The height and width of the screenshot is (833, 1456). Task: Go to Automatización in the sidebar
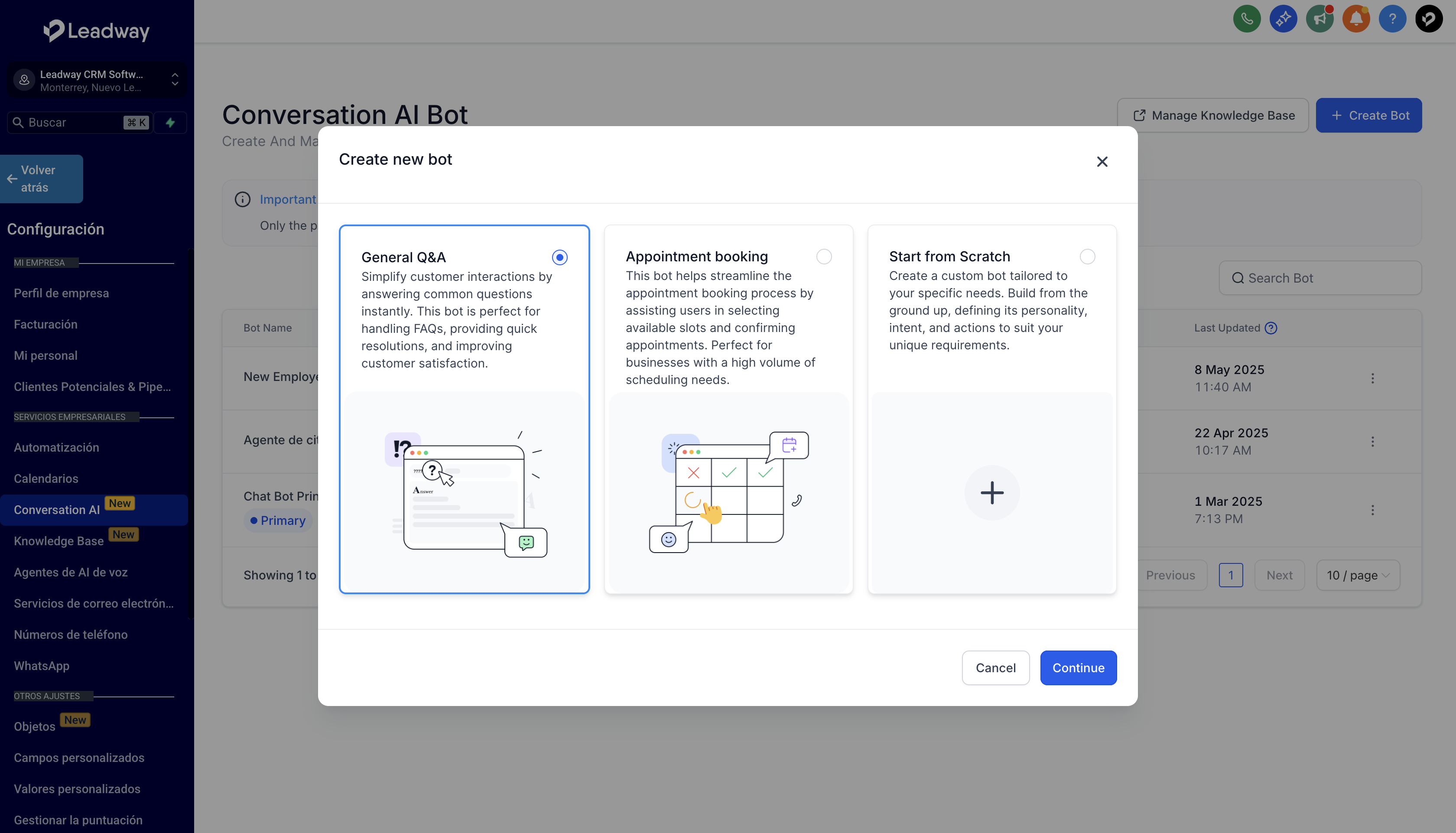coord(56,447)
